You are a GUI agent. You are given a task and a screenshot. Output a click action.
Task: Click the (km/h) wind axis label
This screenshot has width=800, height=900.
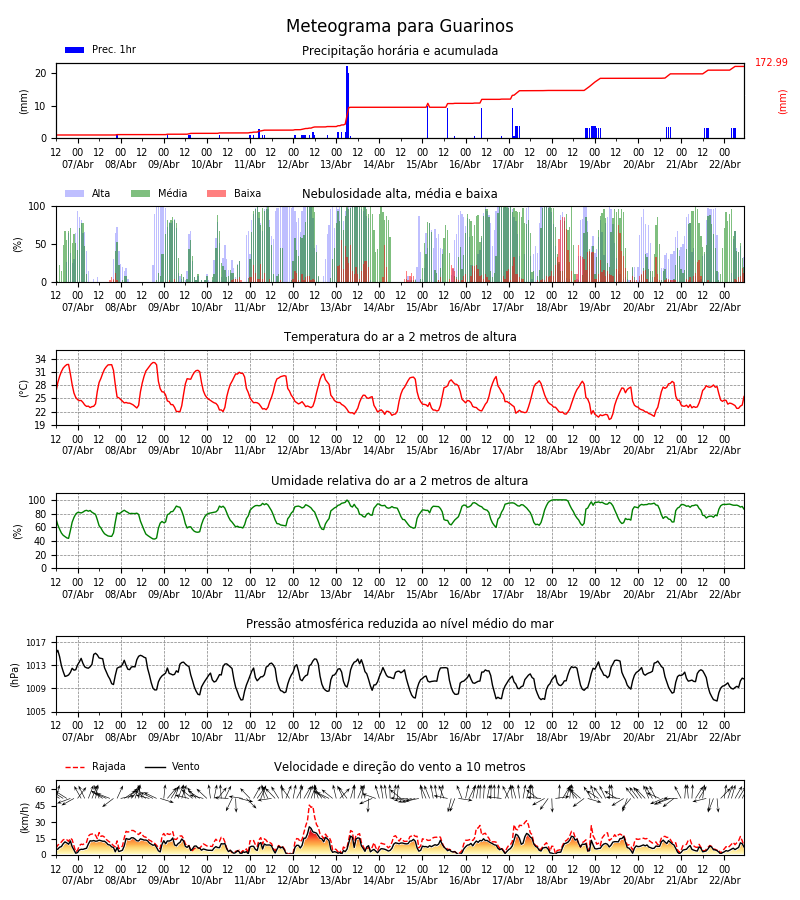pyautogui.click(x=25, y=817)
